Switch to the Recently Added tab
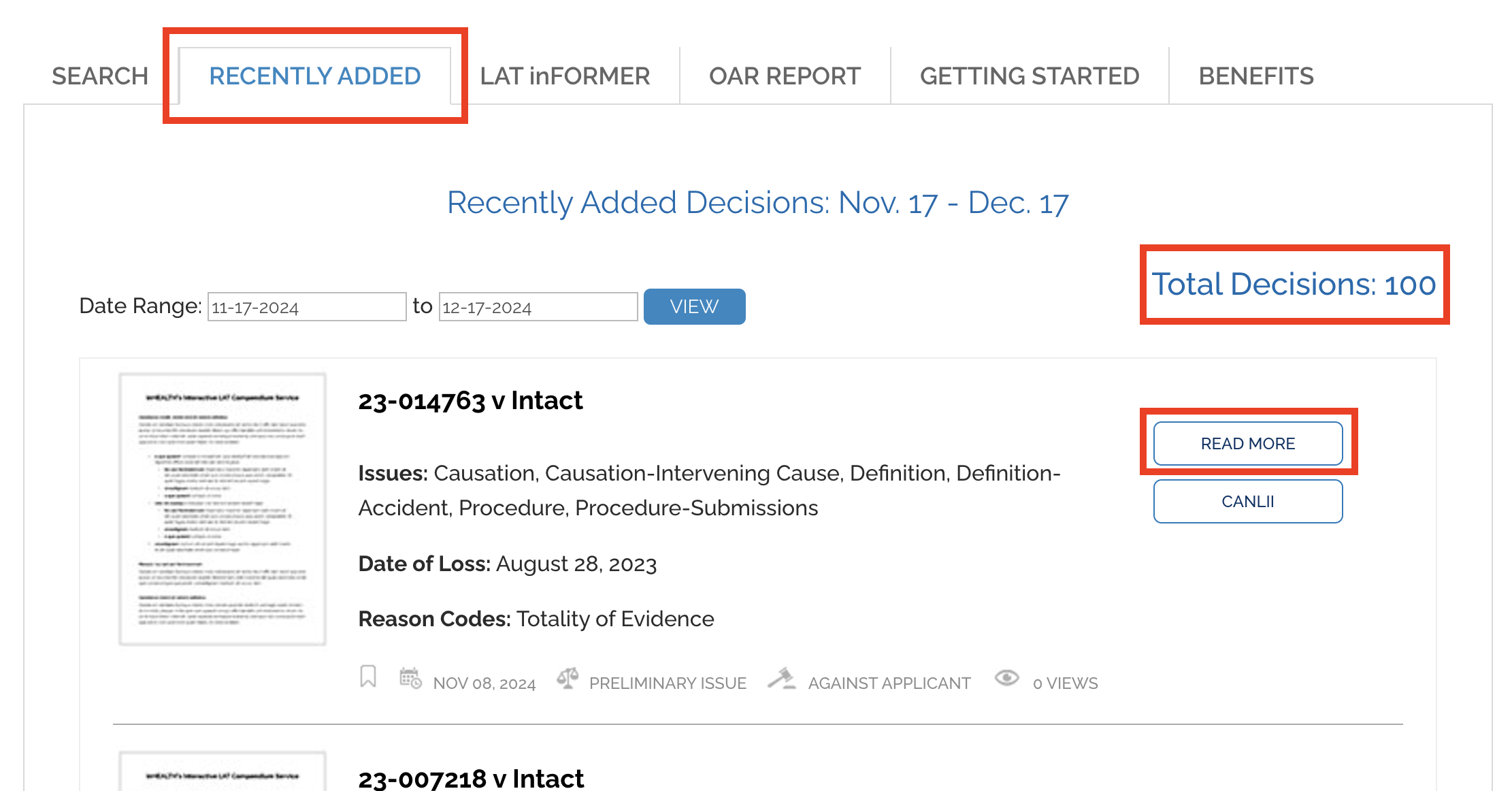This screenshot has width=1512, height=791. pyautogui.click(x=314, y=76)
